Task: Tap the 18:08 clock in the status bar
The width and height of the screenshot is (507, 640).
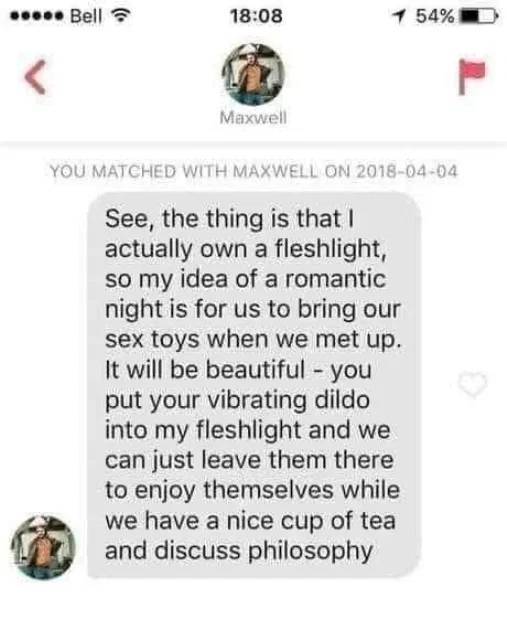Action: pos(256,16)
